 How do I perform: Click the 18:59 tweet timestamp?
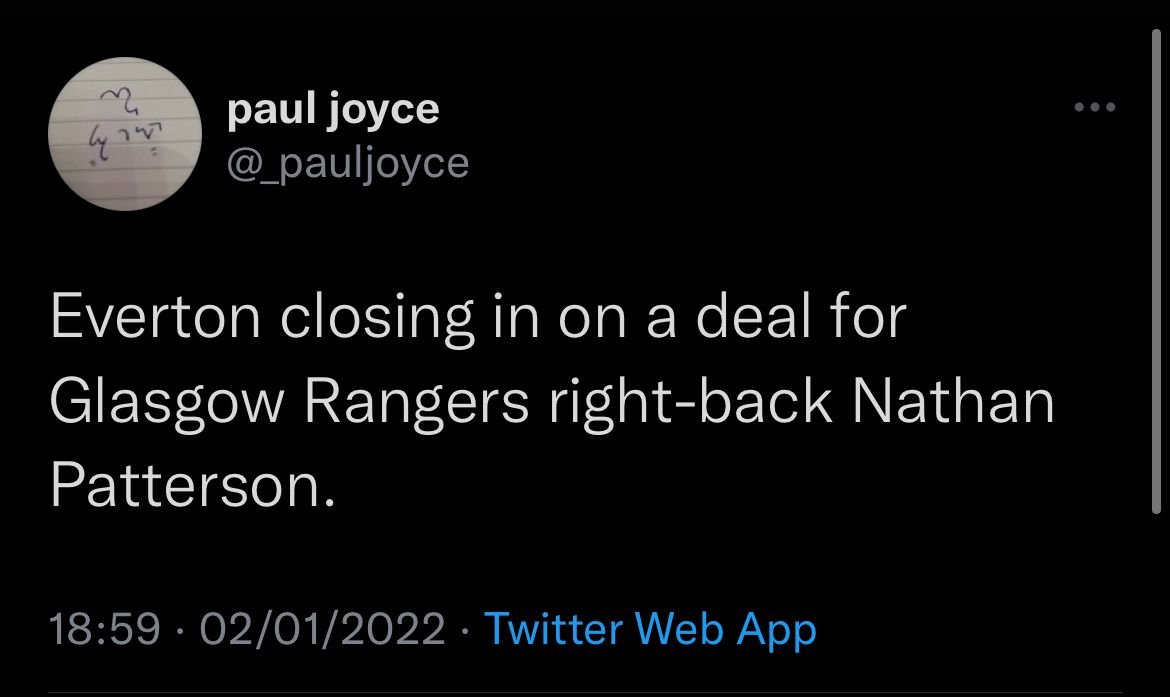[105, 629]
